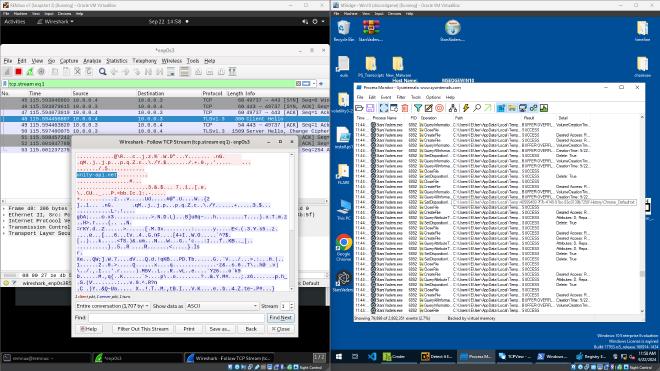Click Windows Start button on taskbar

pos(339,357)
